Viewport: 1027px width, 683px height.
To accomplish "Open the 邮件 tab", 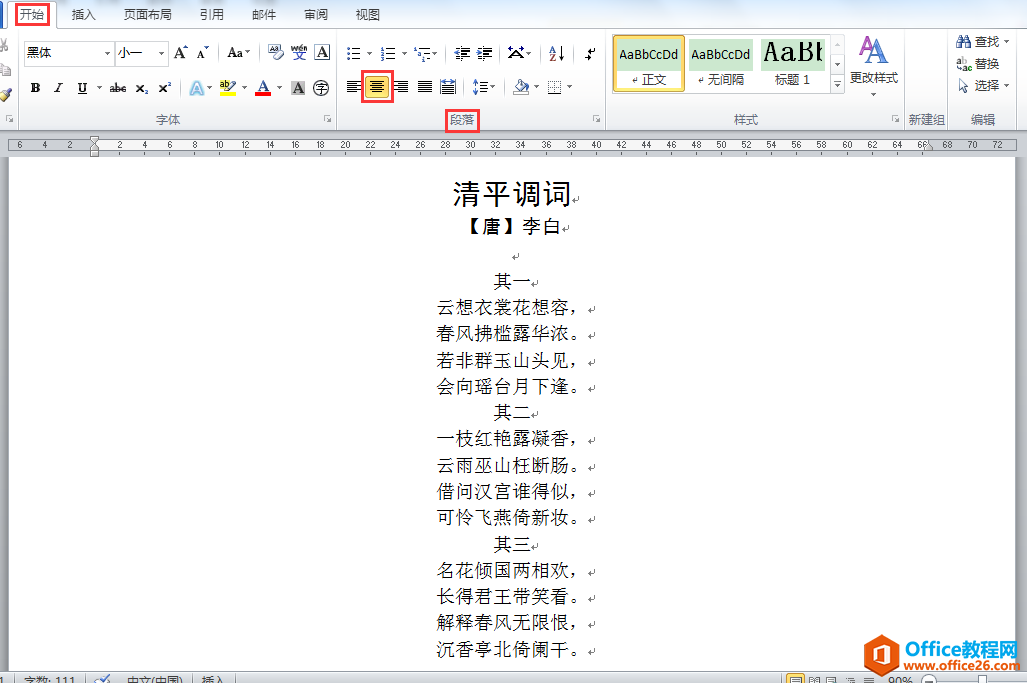I will pos(263,14).
